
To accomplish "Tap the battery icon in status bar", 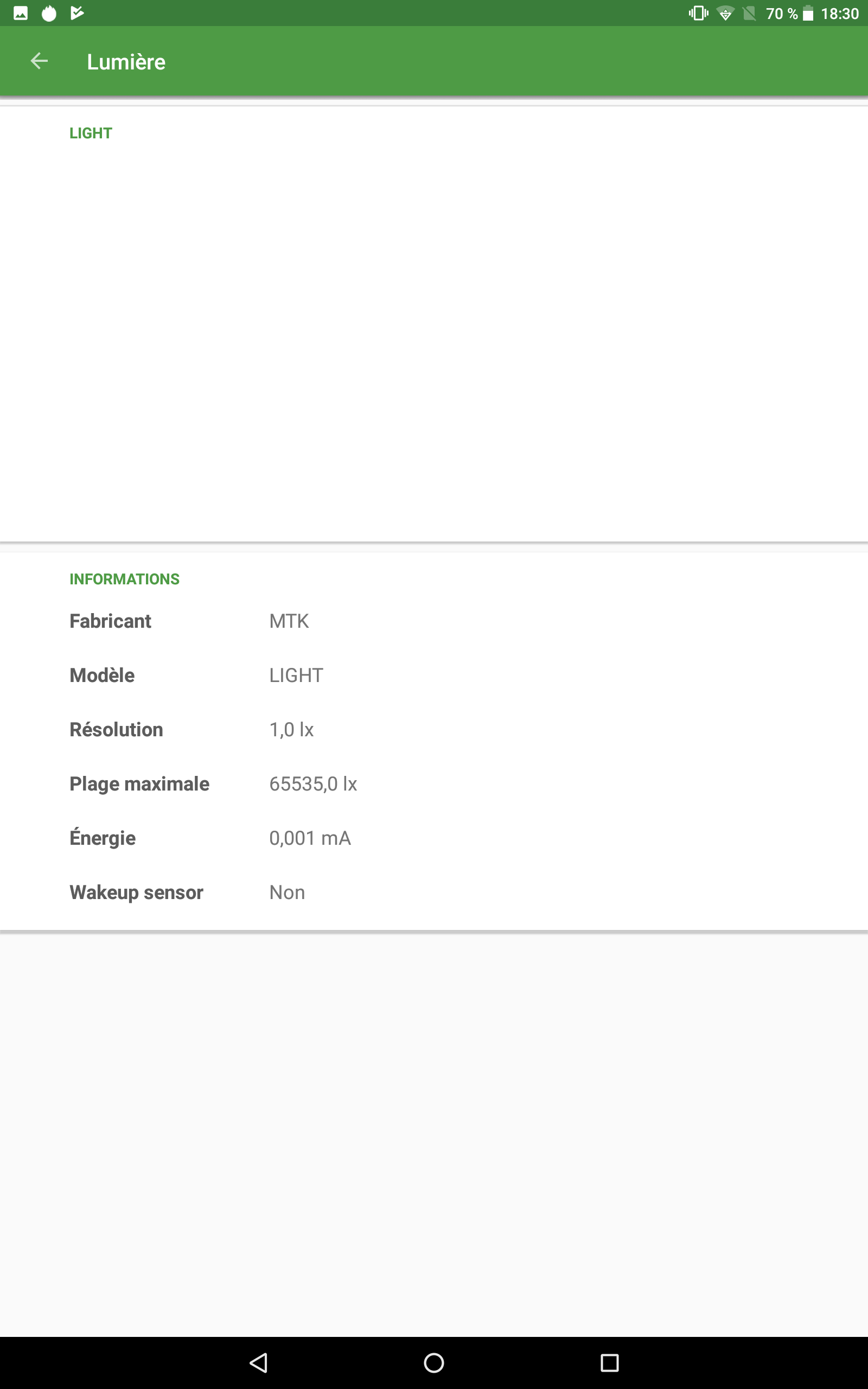I will click(808, 13).
